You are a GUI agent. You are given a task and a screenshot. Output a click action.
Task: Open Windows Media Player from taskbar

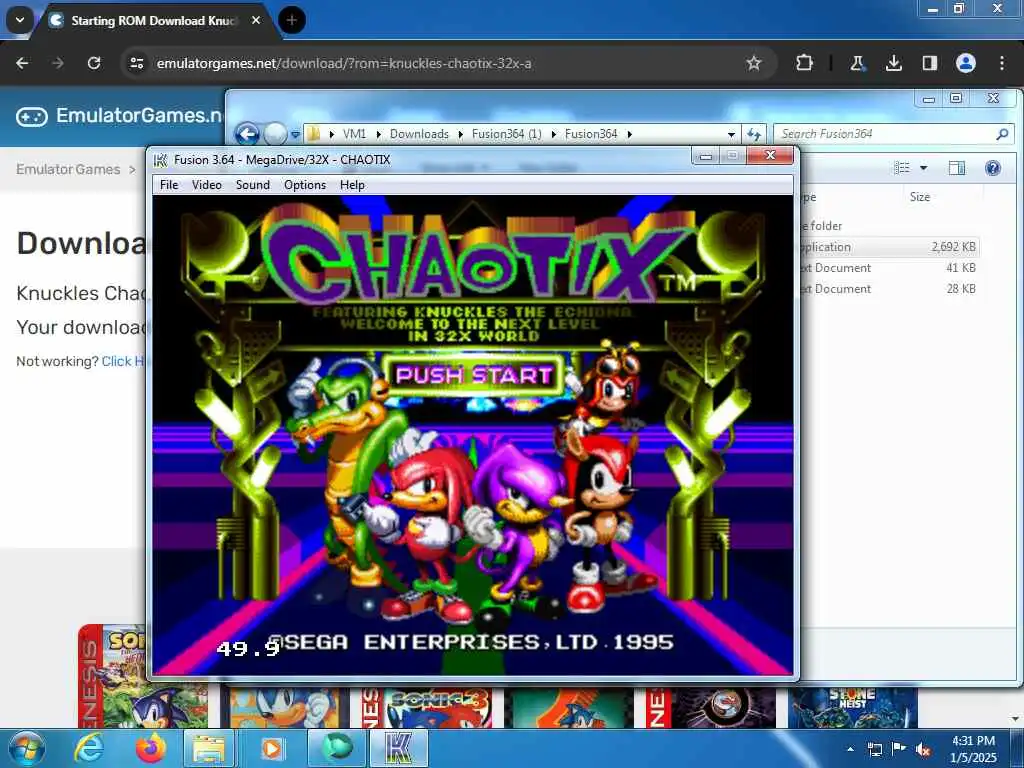[x=272, y=749]
